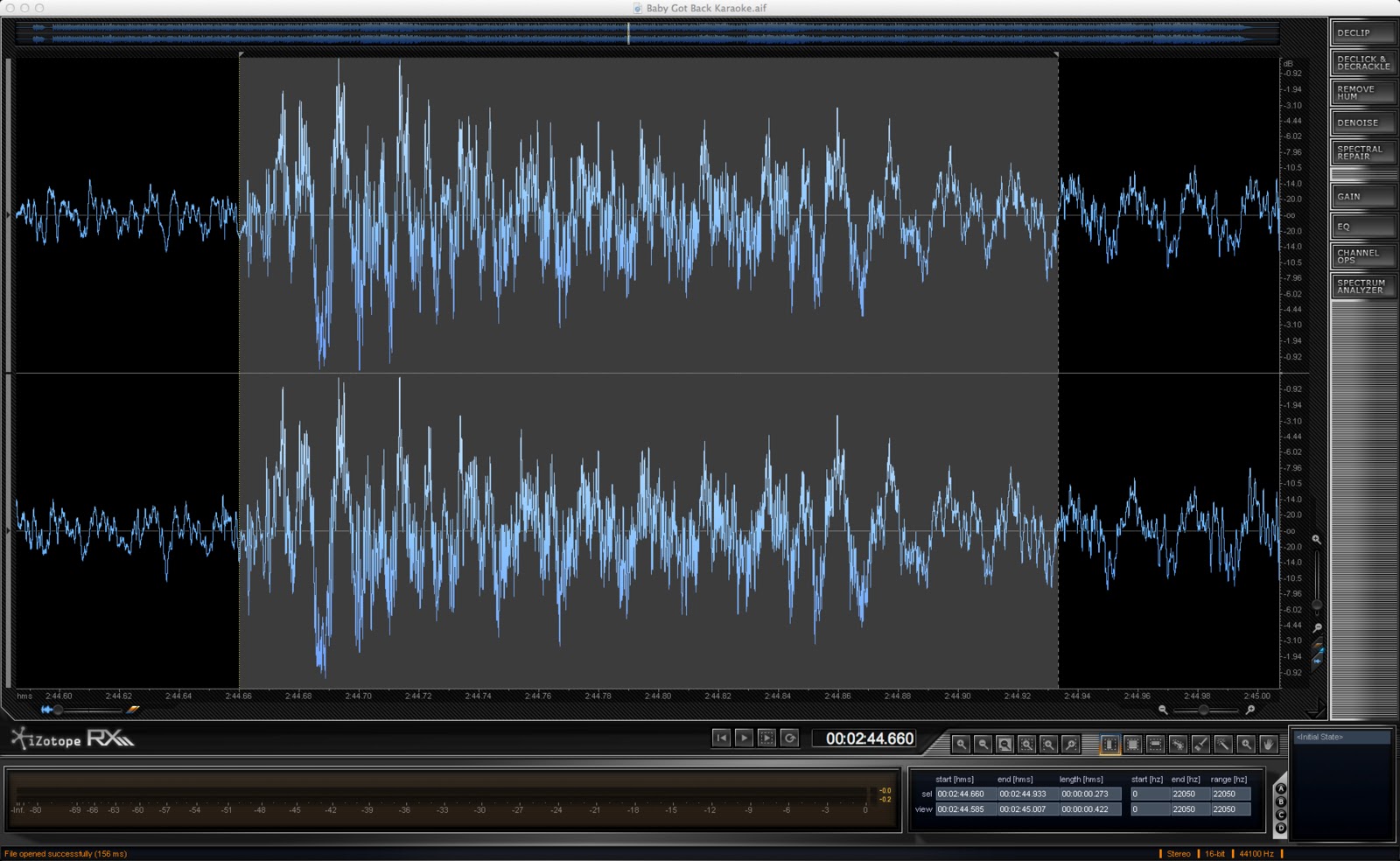Select the Grab hand tool
1400x861 pixels.
pos(1268,745)
